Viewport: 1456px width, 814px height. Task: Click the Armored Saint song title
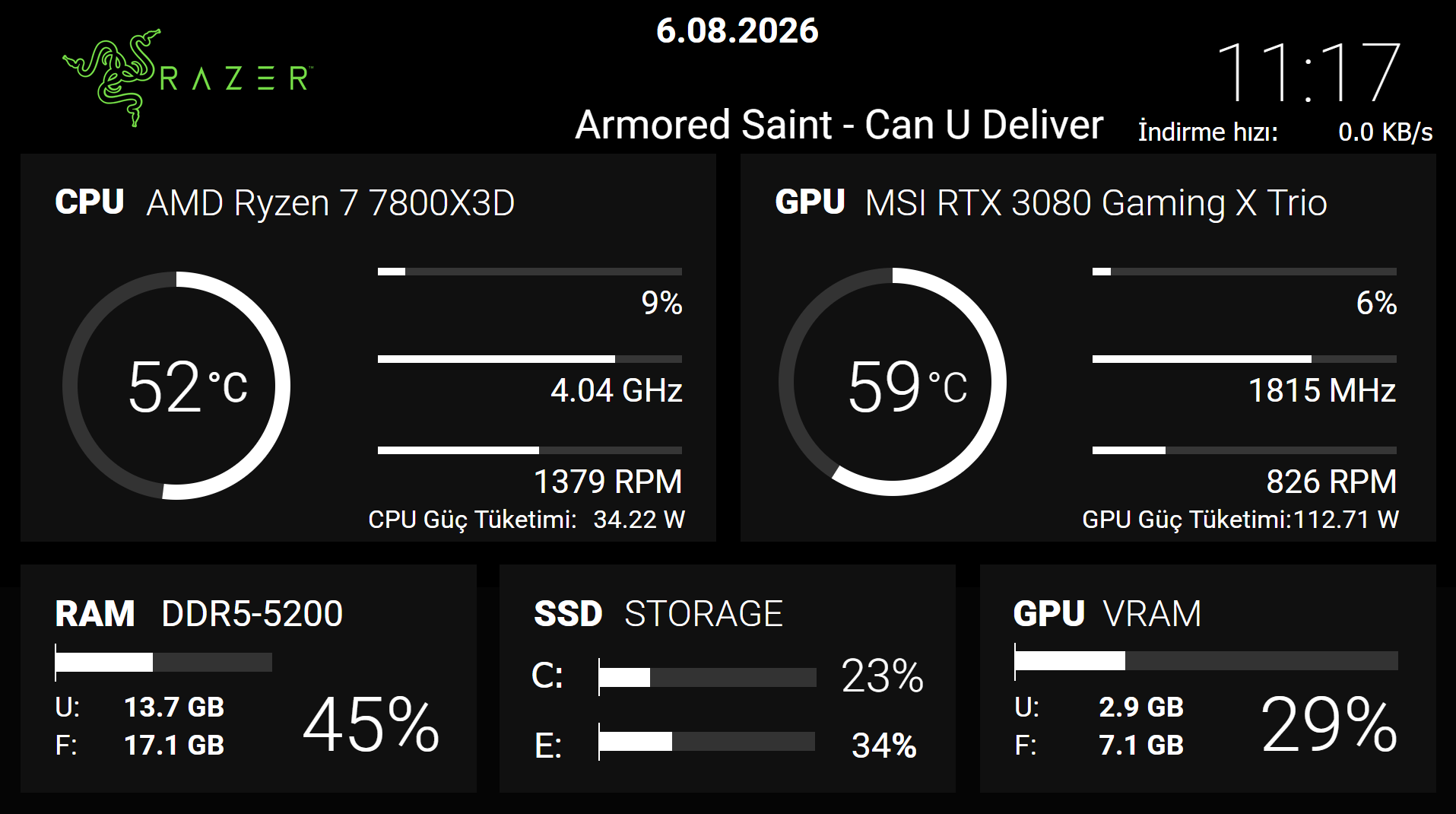click(x=839, y=125)
